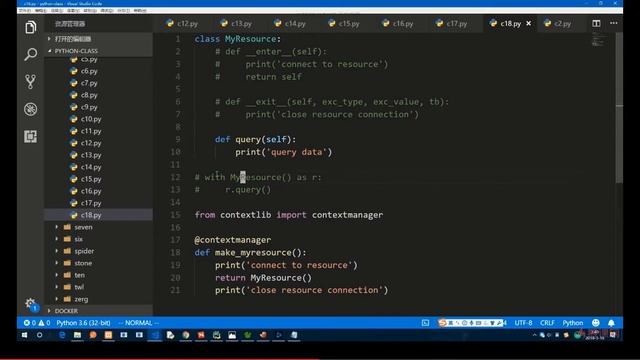Expand the zerg folder
Viewport: 640px width, 360px height.
point(81,299)
